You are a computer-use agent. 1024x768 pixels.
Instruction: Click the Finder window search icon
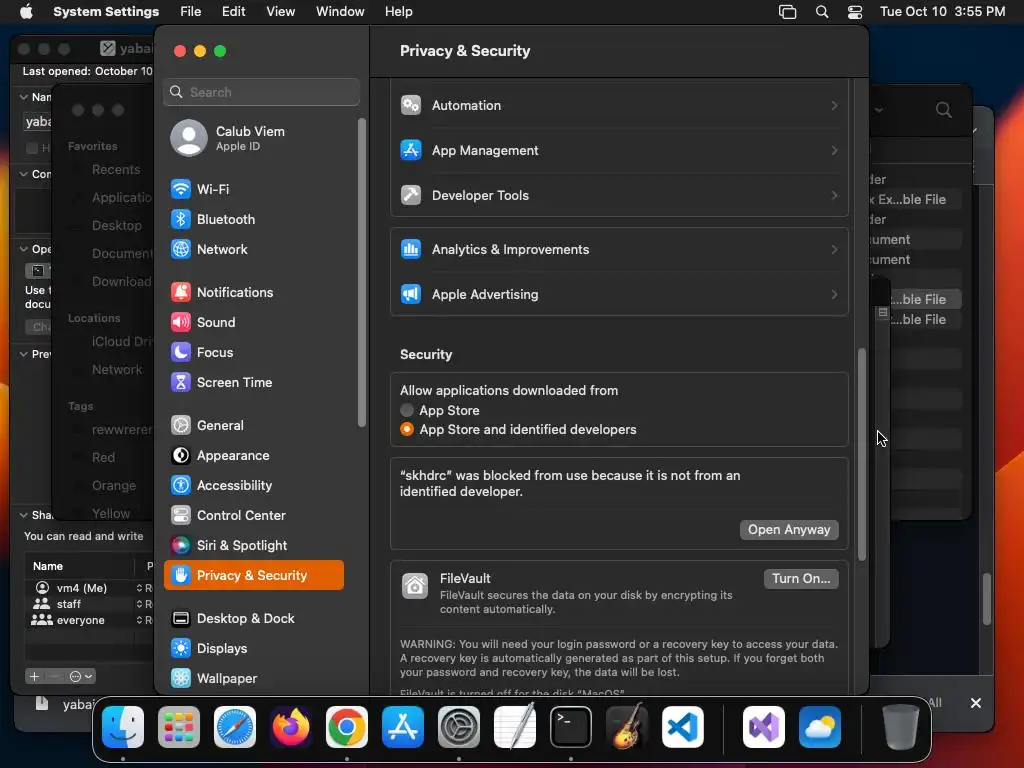[x=944, y=109]
